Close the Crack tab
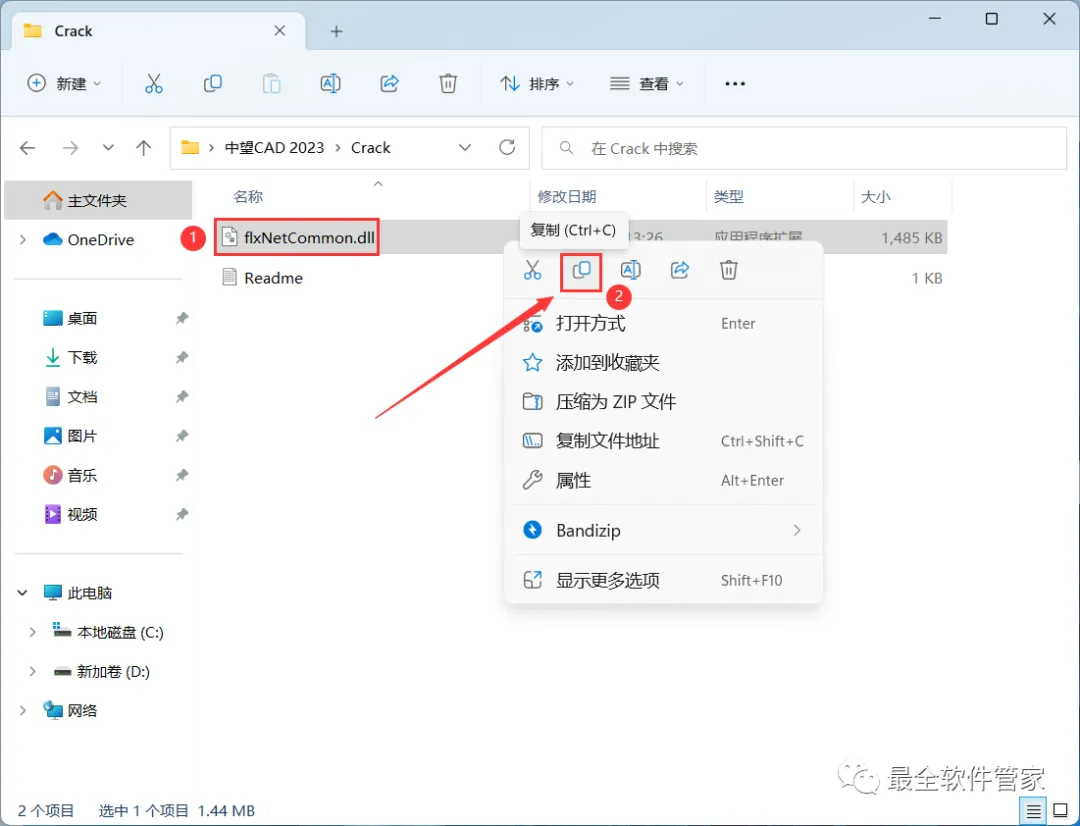The height and width of the screenshot is (826, 1080). (x=280, y=31)
